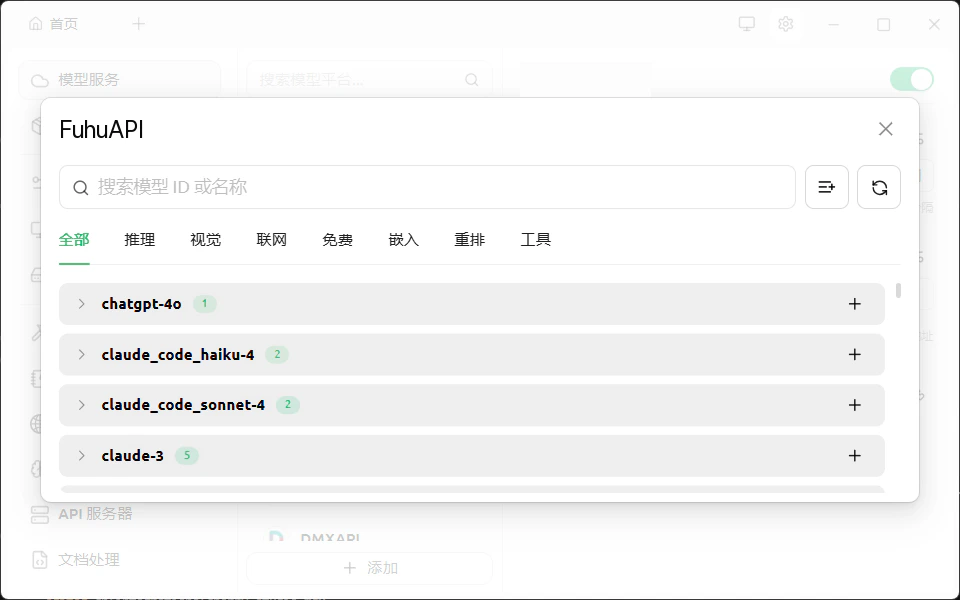The width and height of the screenshot is (960, 600).
Task: Click the claude_code_haiku-4 group name
Action: pos(178,354)
